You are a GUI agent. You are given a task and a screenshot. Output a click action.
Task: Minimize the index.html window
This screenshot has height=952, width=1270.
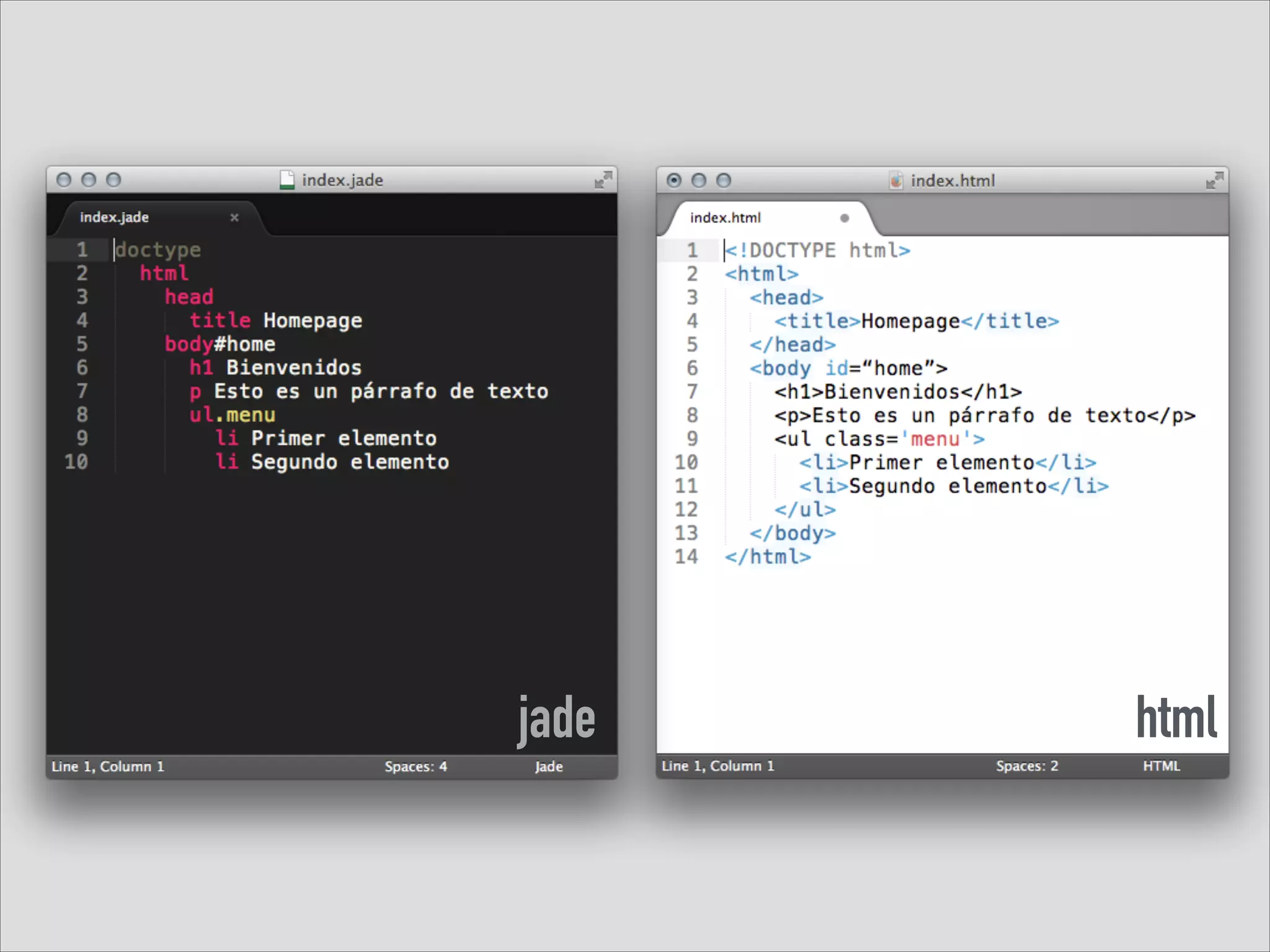[x=699, y=180]
